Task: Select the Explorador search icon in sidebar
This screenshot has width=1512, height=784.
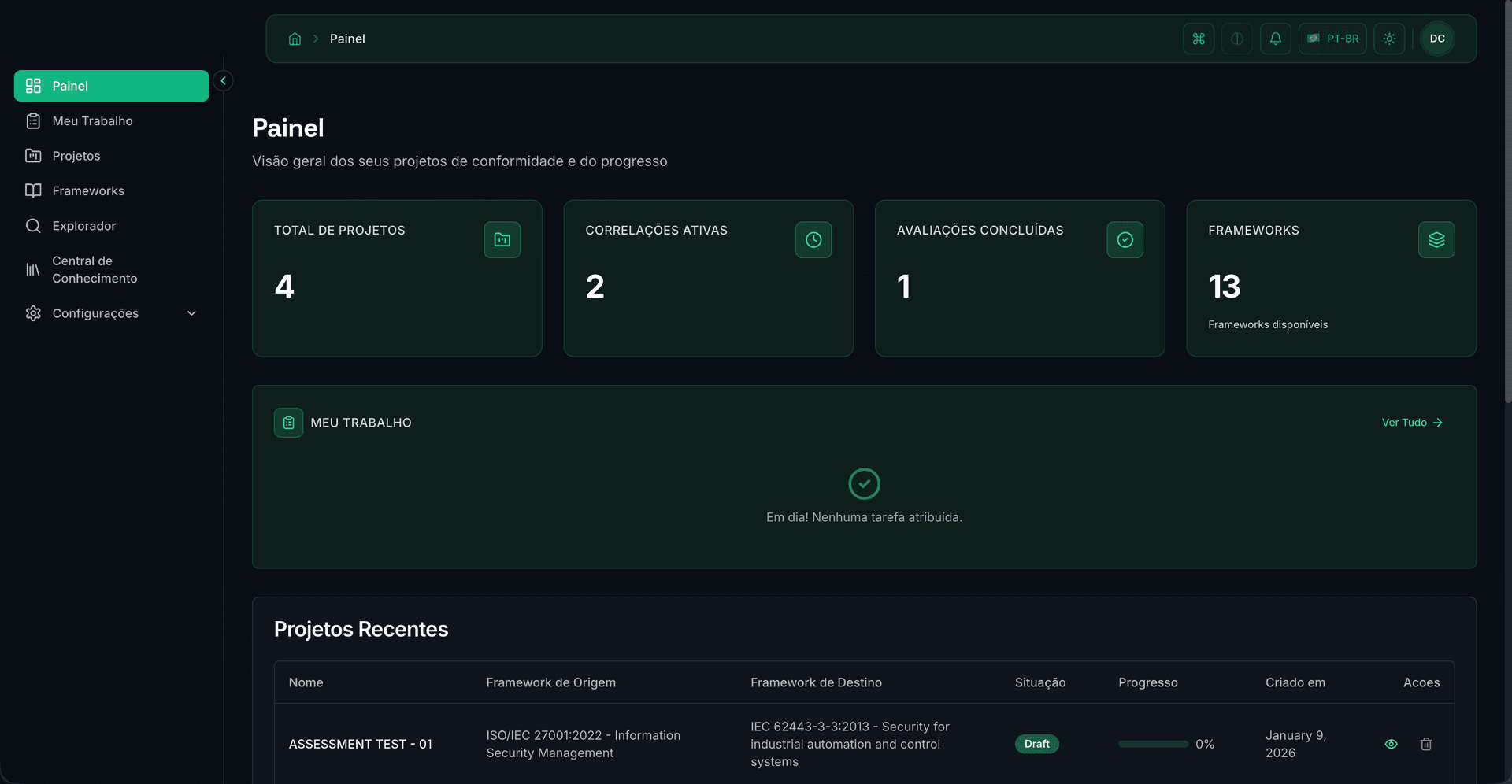Action: (33, 226)
